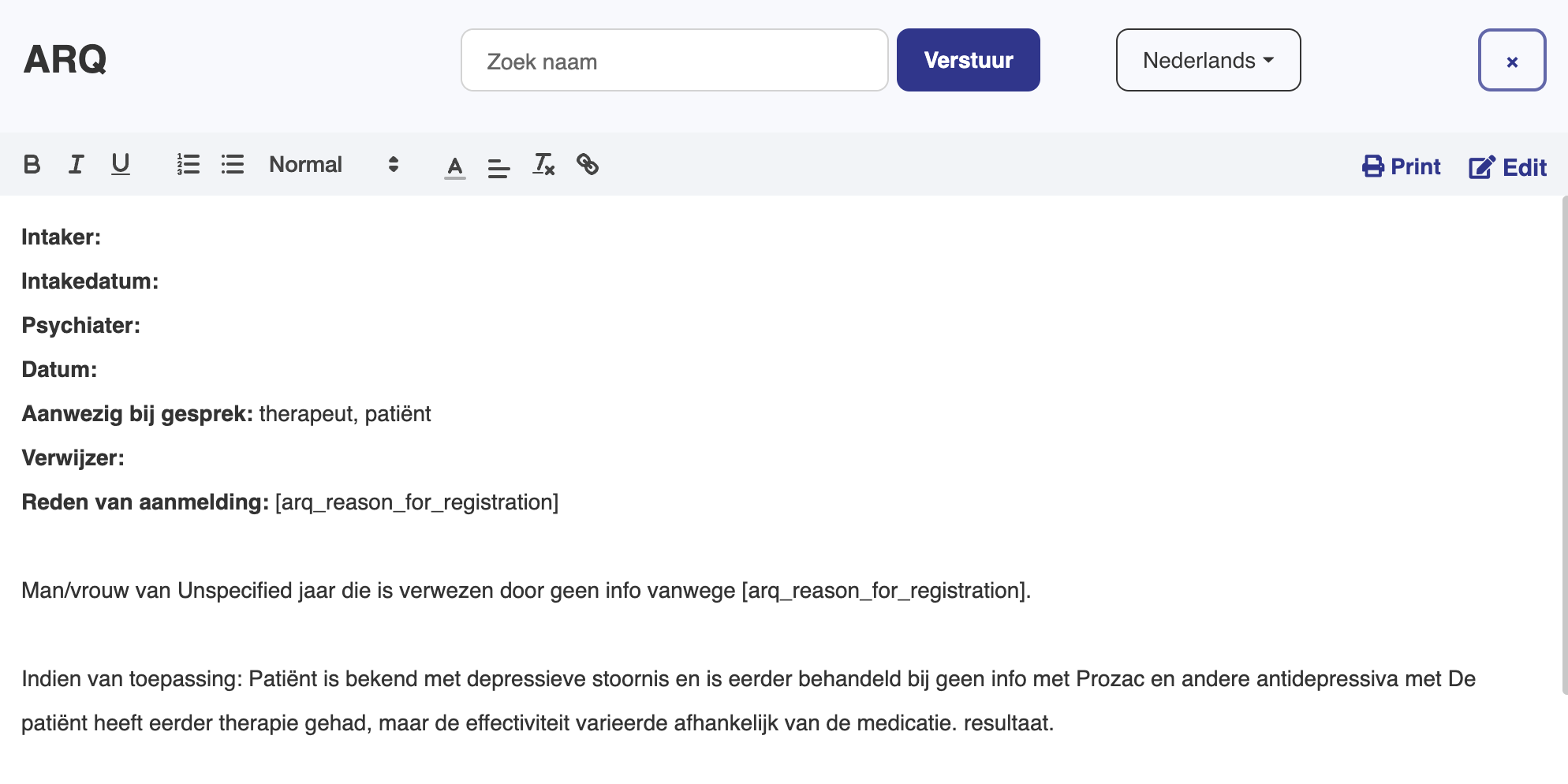Close the ARQ dialog
1568x784 pixels.
click(1511, 61)
